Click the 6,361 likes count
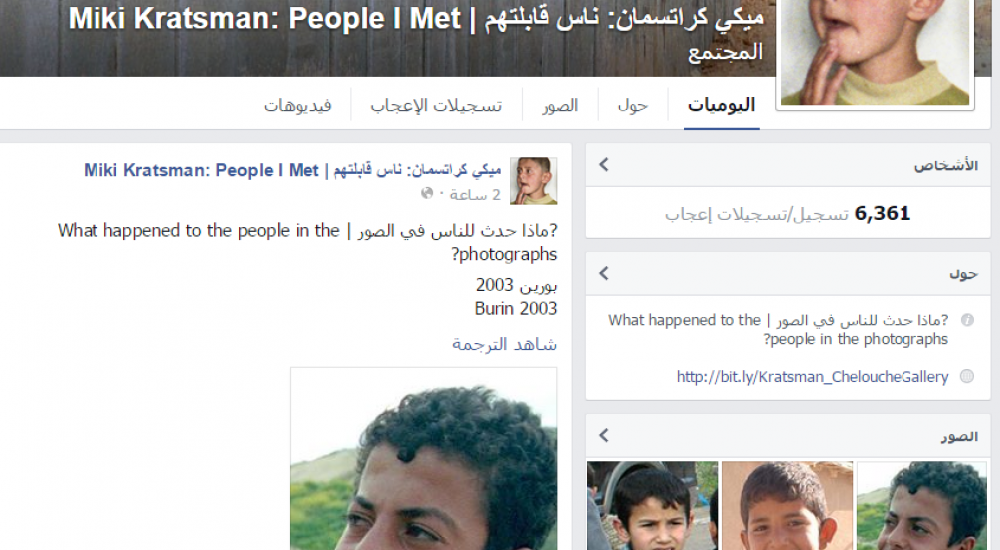Screen dimensions: 1000x550 coord(882,214)
